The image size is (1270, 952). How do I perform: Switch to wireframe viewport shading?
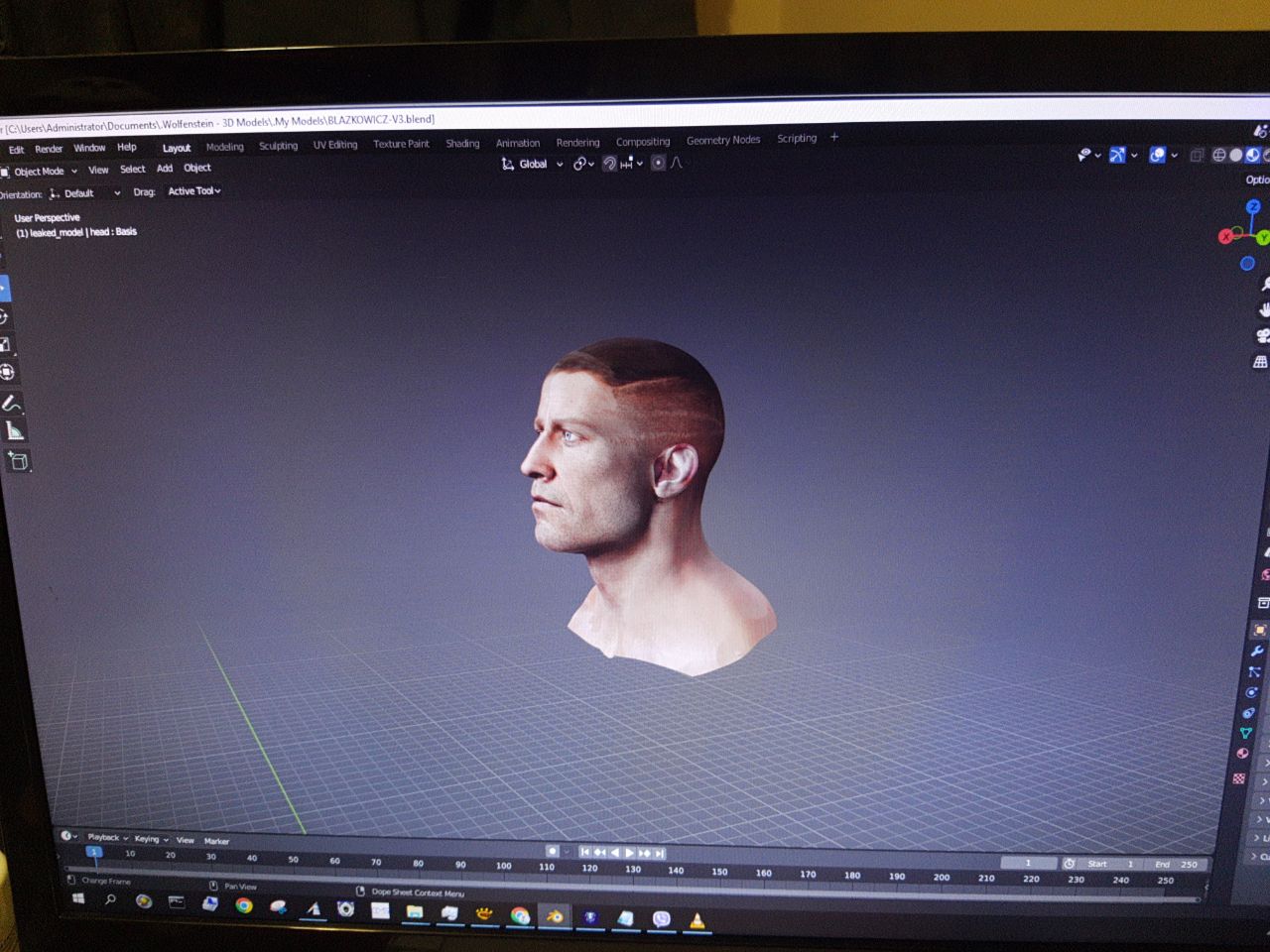tap(1219, 155)
